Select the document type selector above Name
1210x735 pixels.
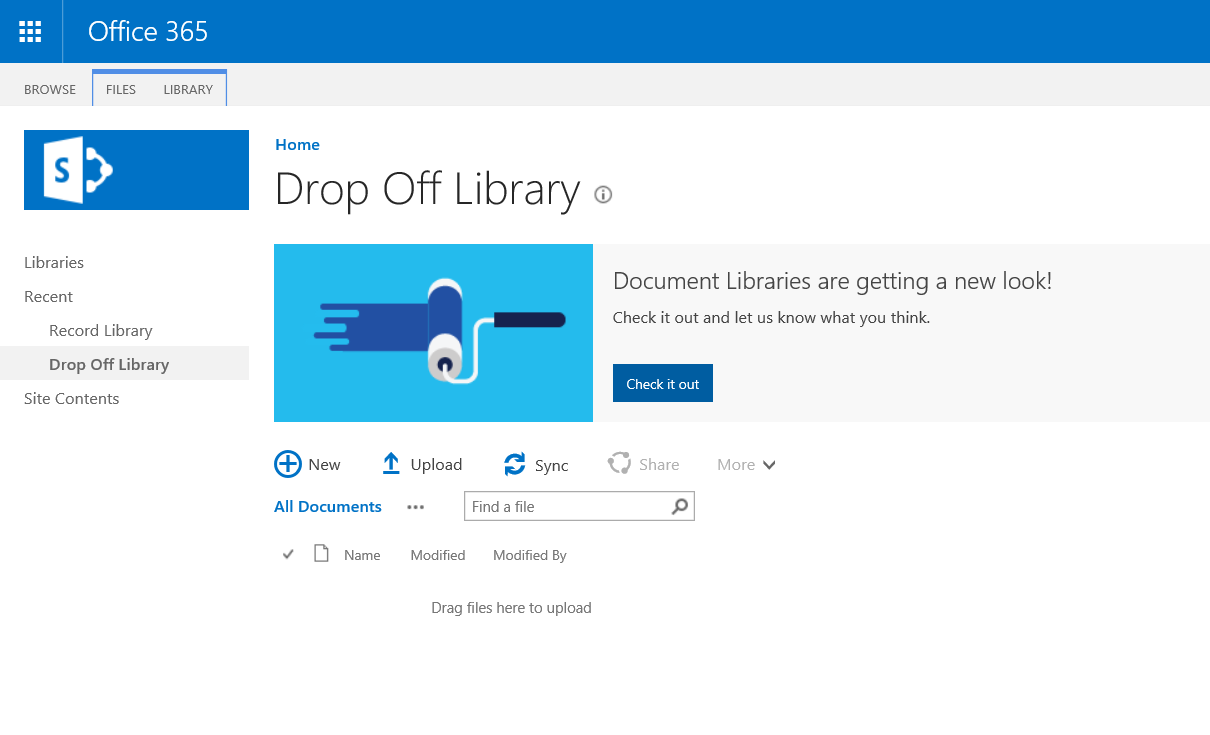[x=321, y=553]
